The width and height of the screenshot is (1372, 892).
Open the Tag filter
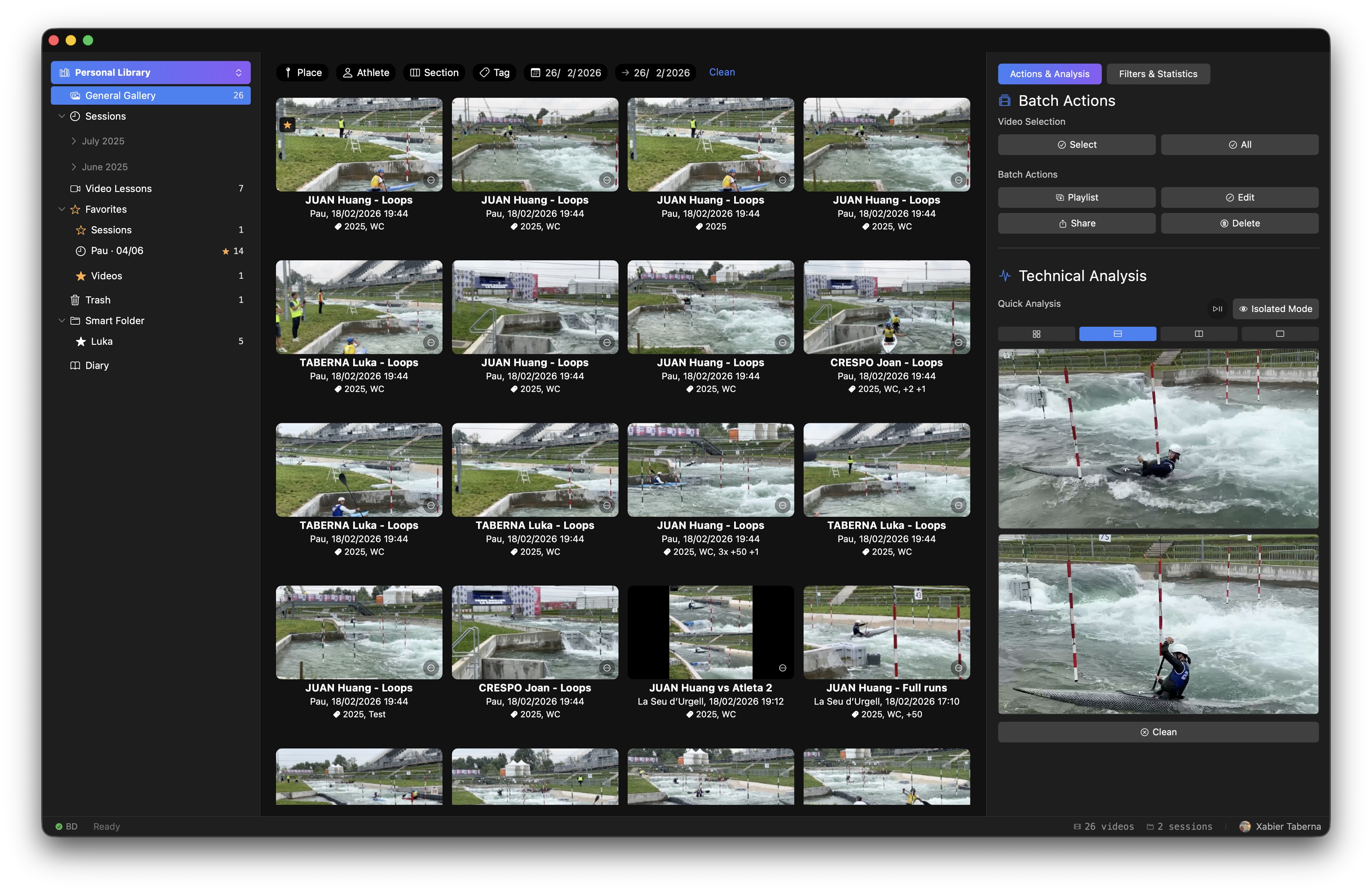tap(494, 72)
